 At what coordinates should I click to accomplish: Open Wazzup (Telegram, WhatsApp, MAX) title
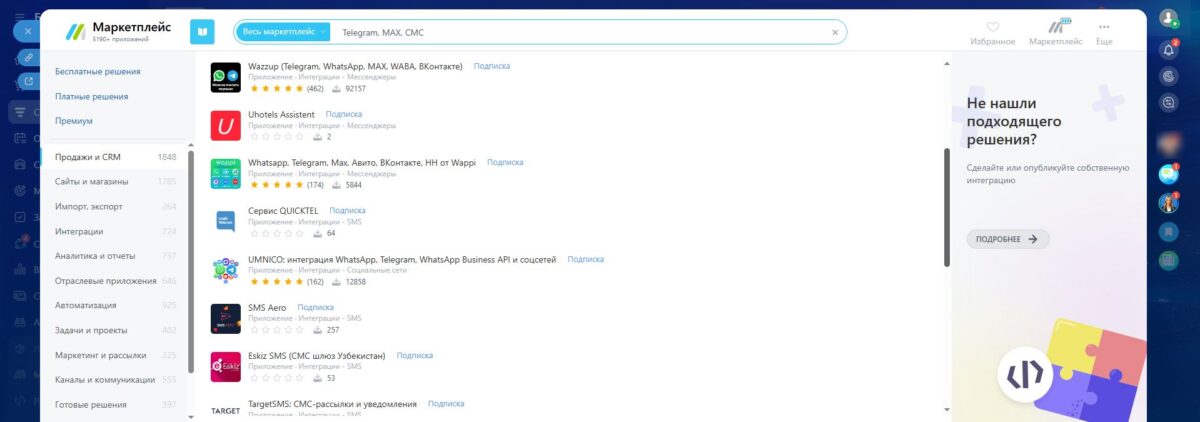click(x=355, y=66)
